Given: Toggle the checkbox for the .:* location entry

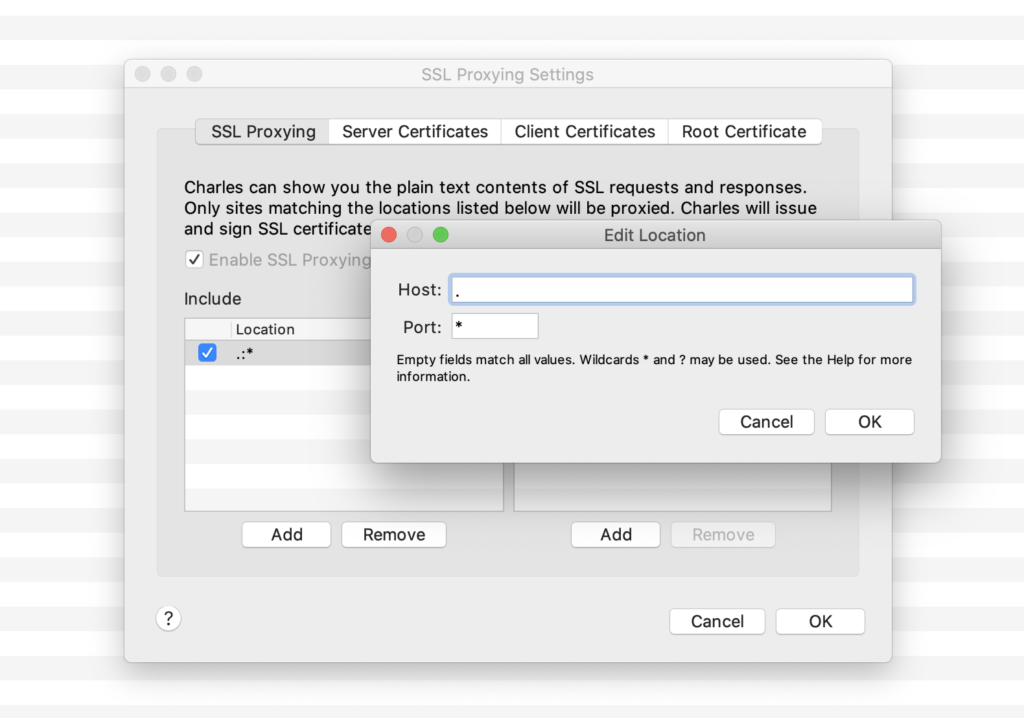Looking at the screenshot, I should click(207, 352).
